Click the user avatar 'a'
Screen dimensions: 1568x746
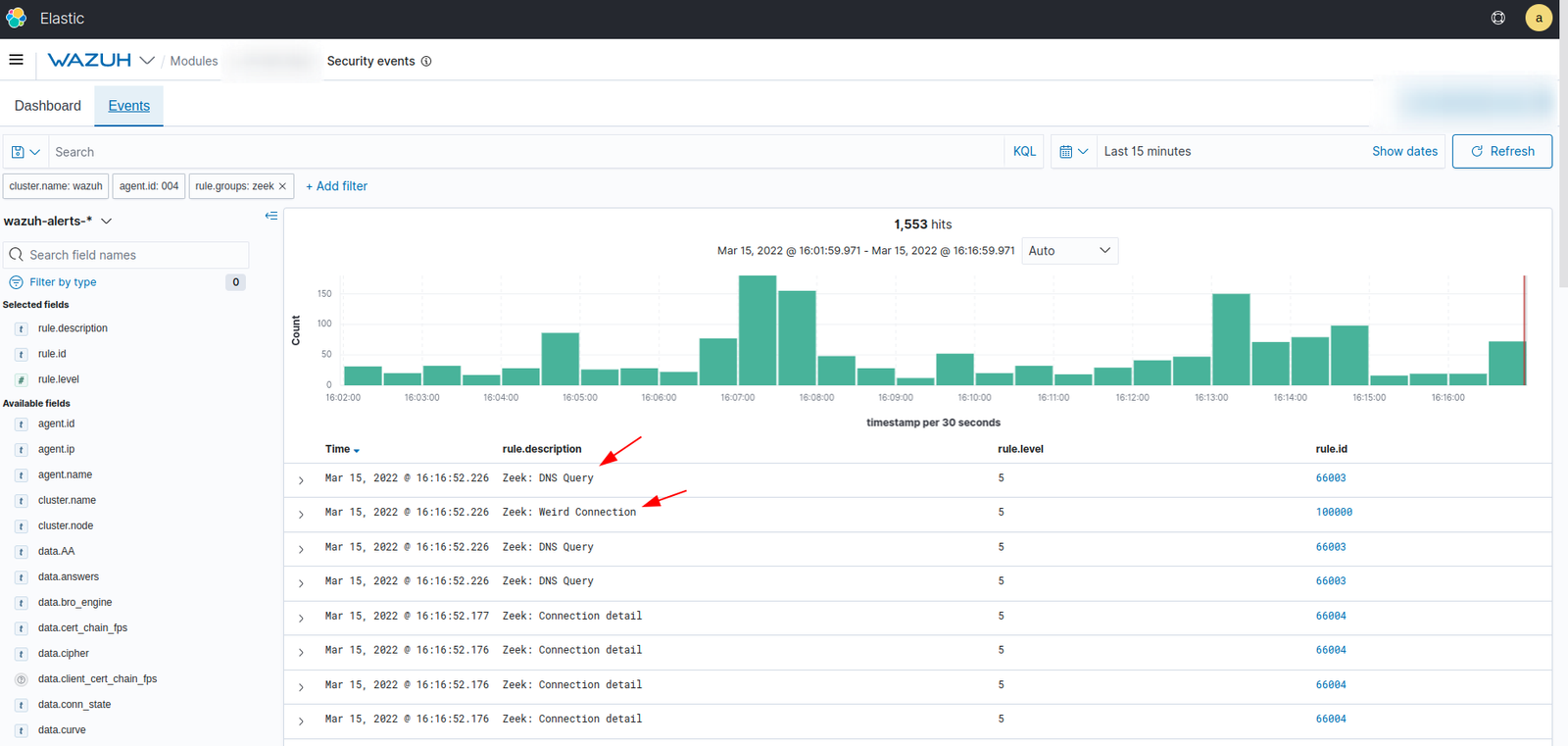pyautogui.click(x=1538, y=18)
